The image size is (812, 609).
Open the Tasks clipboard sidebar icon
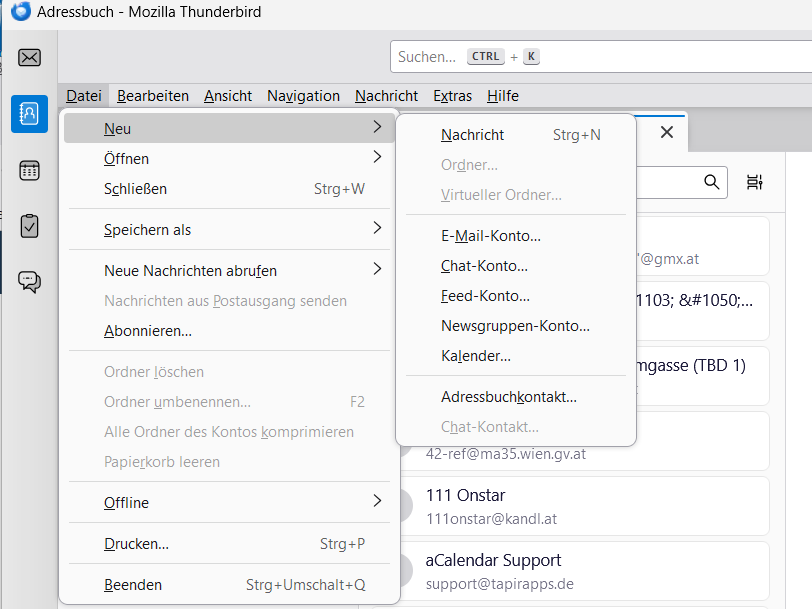[29, 226]
